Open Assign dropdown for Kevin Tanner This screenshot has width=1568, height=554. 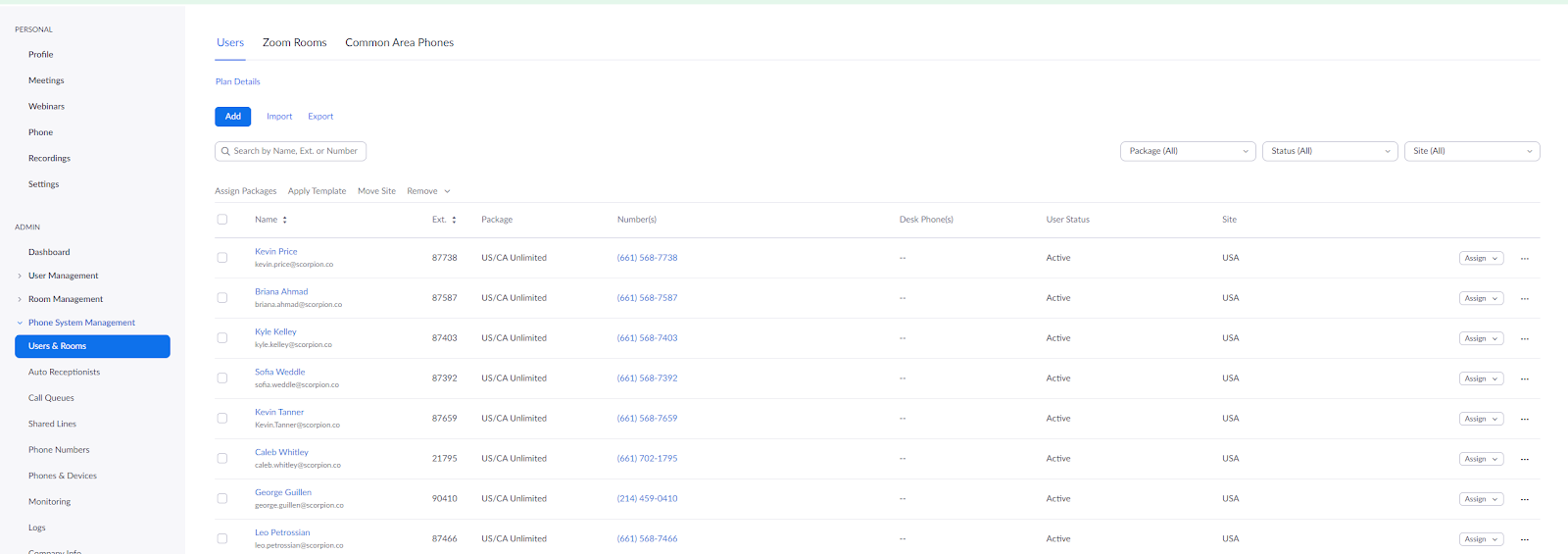pos(1481,419)
